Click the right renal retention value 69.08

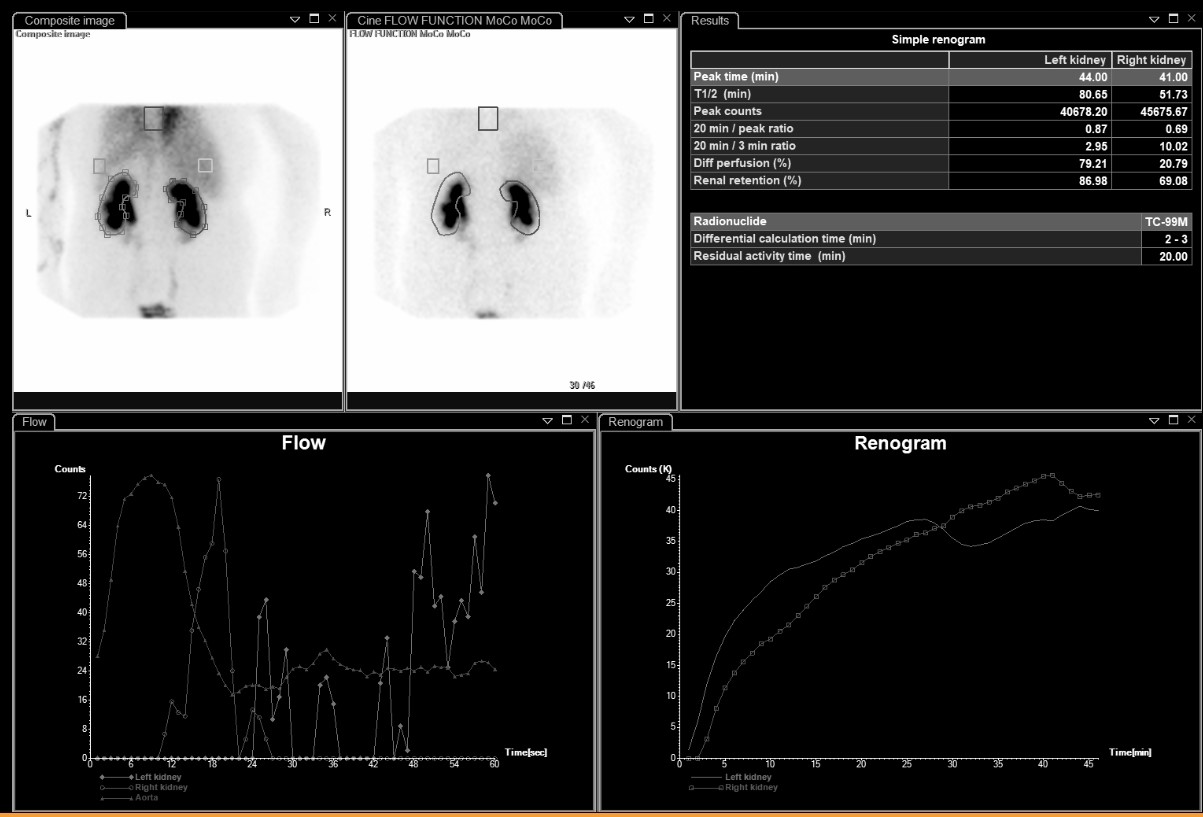pyautogui.click(x=1171, y=181)
